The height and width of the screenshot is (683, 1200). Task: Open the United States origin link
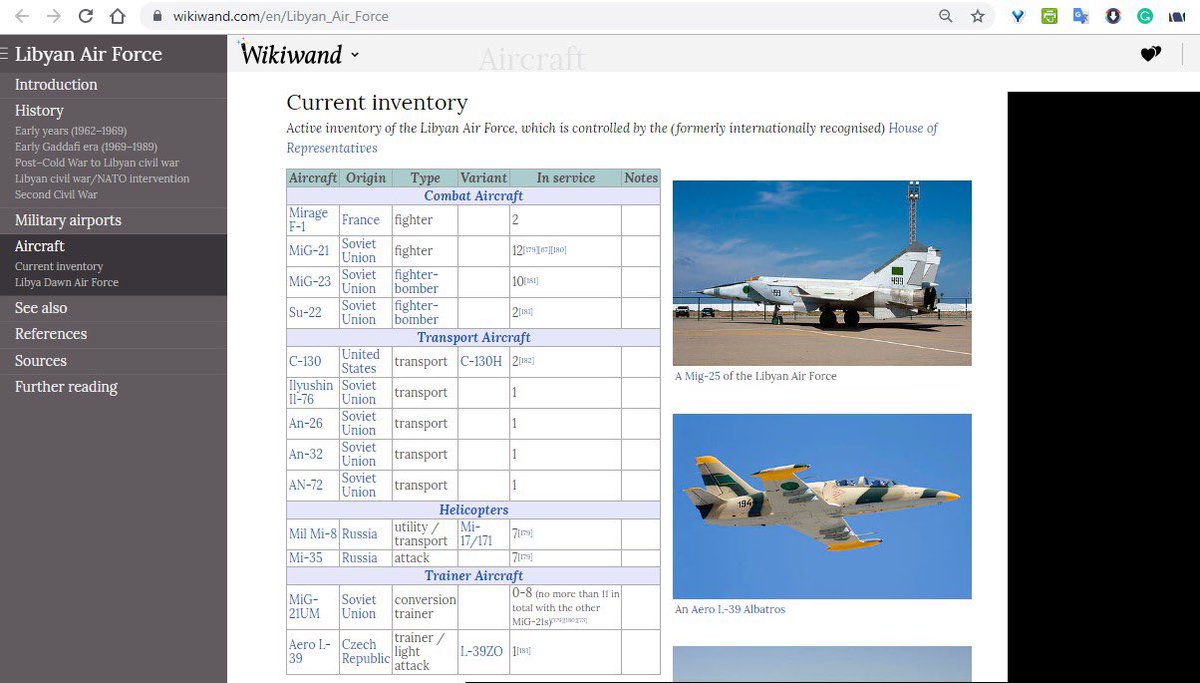tap(361, 361)
